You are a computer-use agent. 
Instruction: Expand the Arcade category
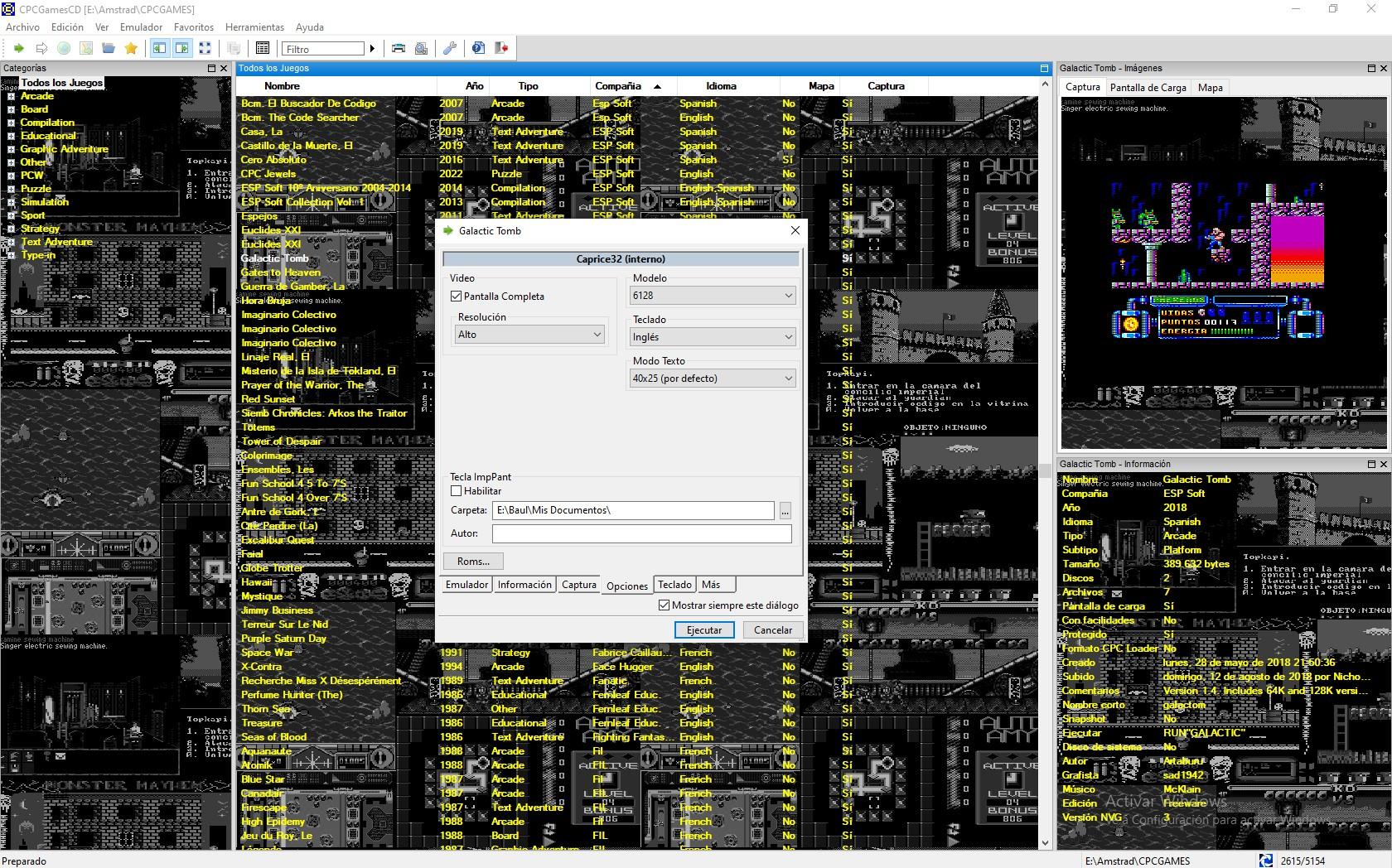coord(11,96)
